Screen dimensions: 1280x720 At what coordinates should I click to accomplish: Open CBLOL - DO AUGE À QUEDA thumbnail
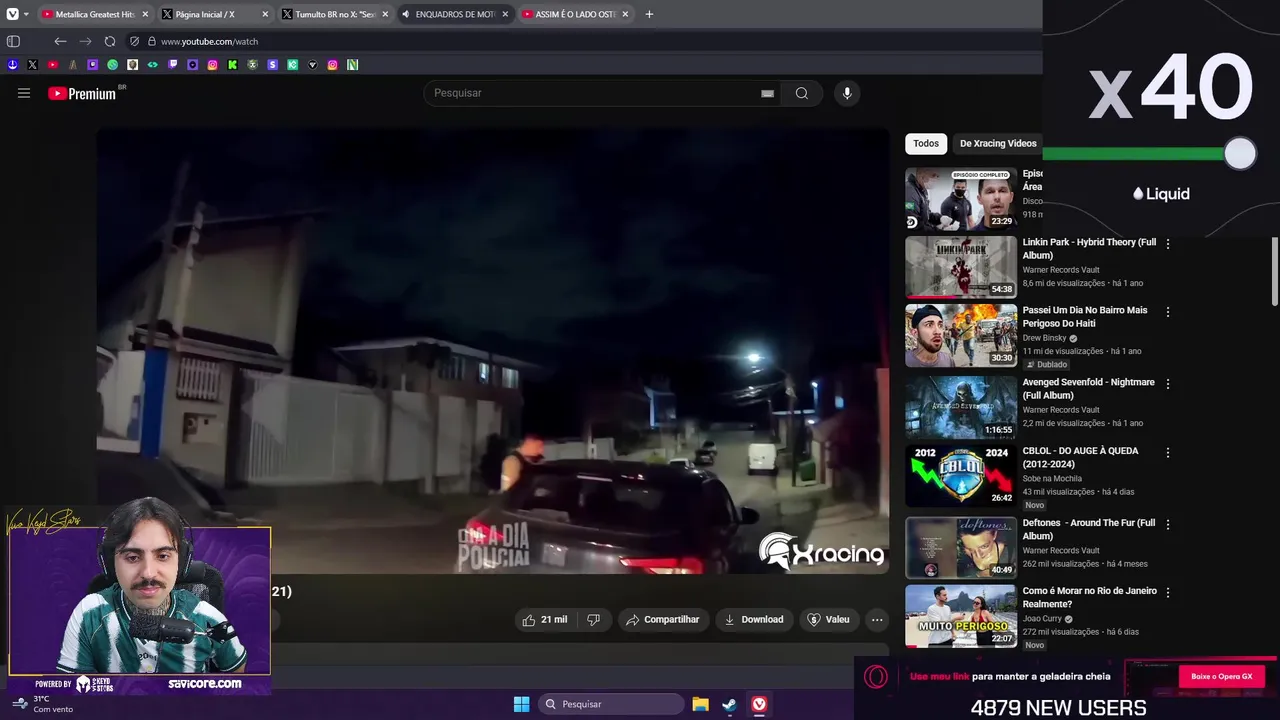[x=961, y=474]
